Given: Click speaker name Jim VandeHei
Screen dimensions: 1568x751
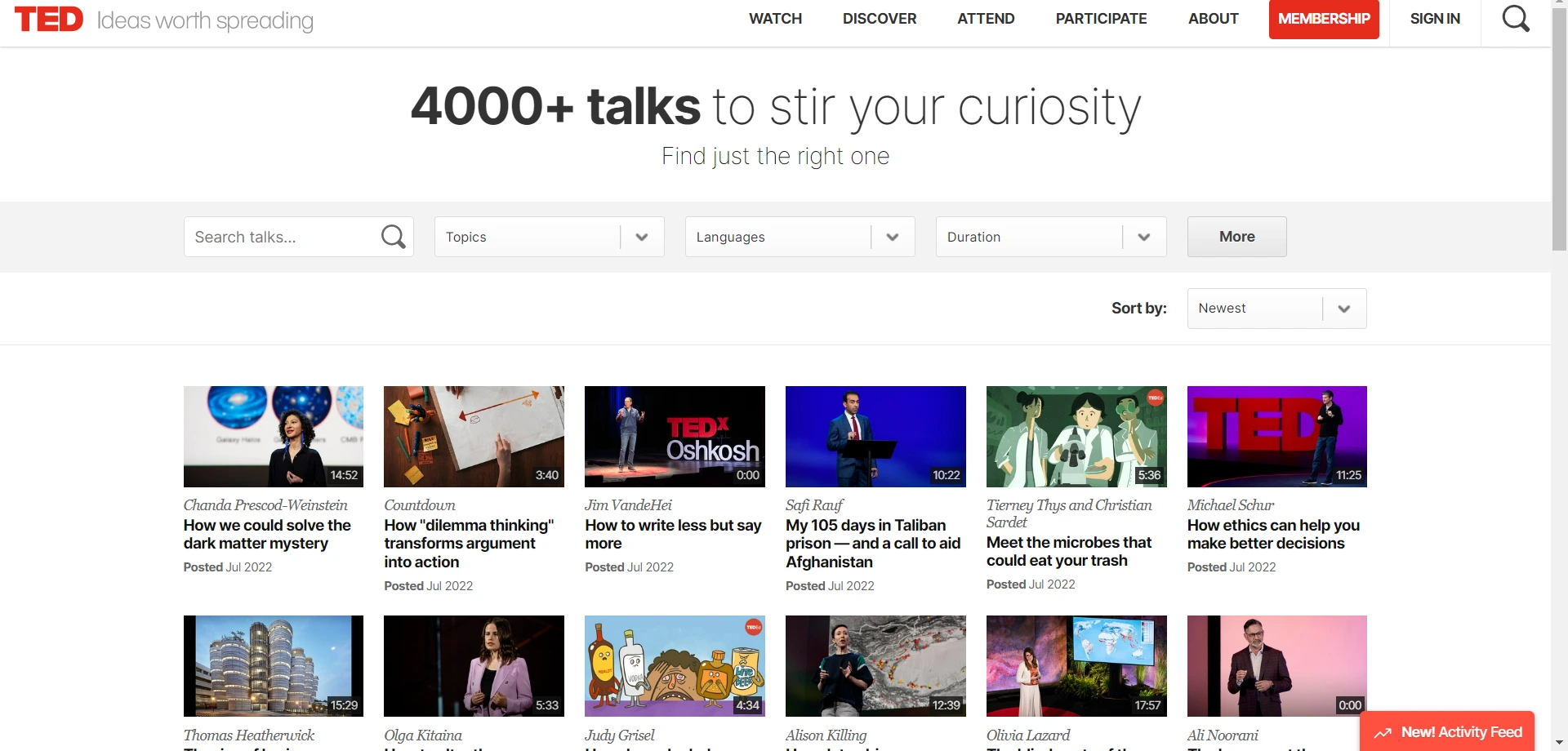Looking at the screenshot, I should [x=628, y=505].
